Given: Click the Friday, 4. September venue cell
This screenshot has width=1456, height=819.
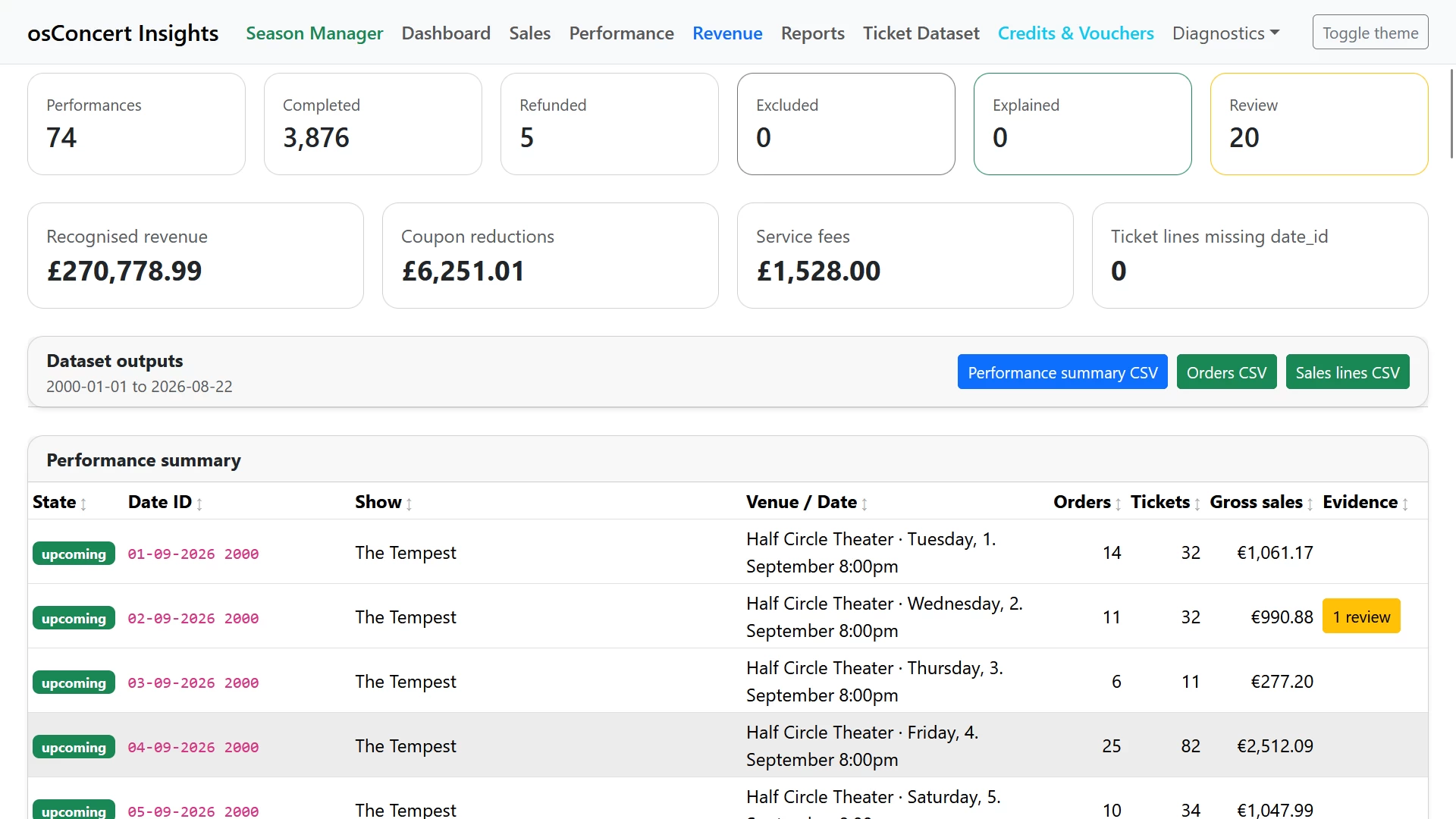Looking at the screenshot, I should coord(862,746).
